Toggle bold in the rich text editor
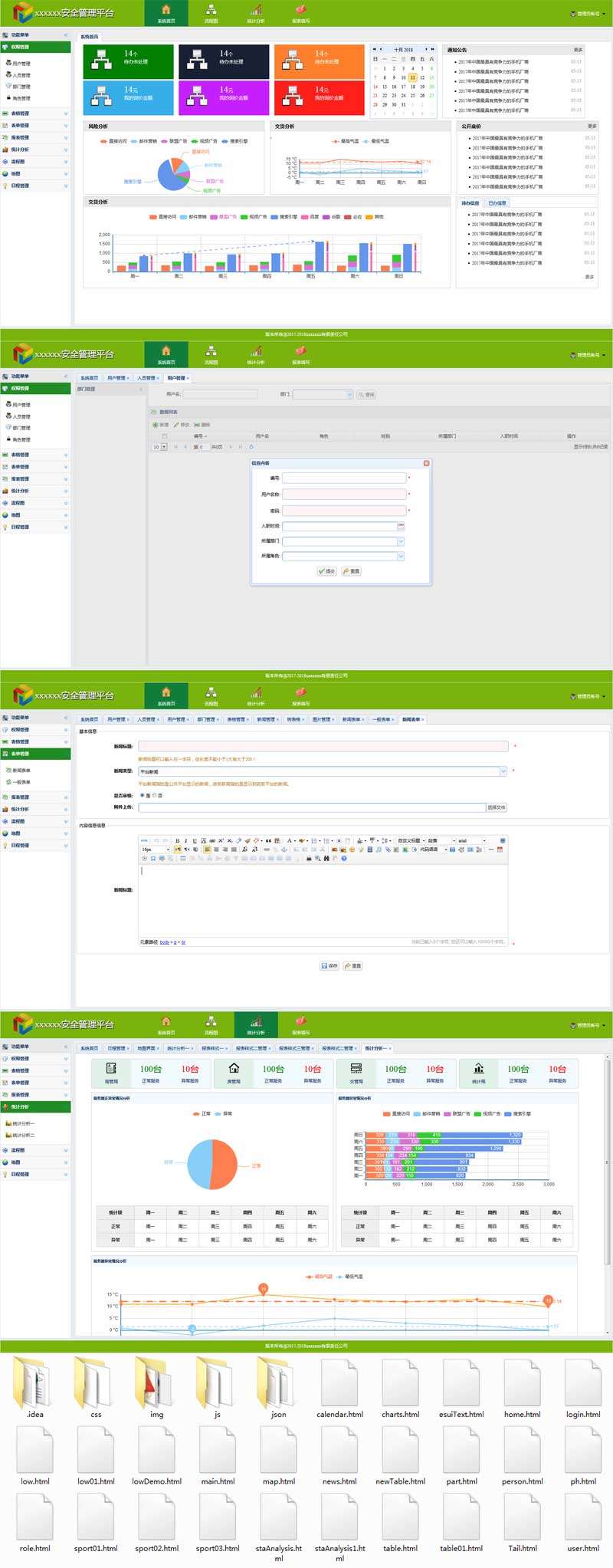The height and width of the screenshot is (1568, 613). coord(178,840)
